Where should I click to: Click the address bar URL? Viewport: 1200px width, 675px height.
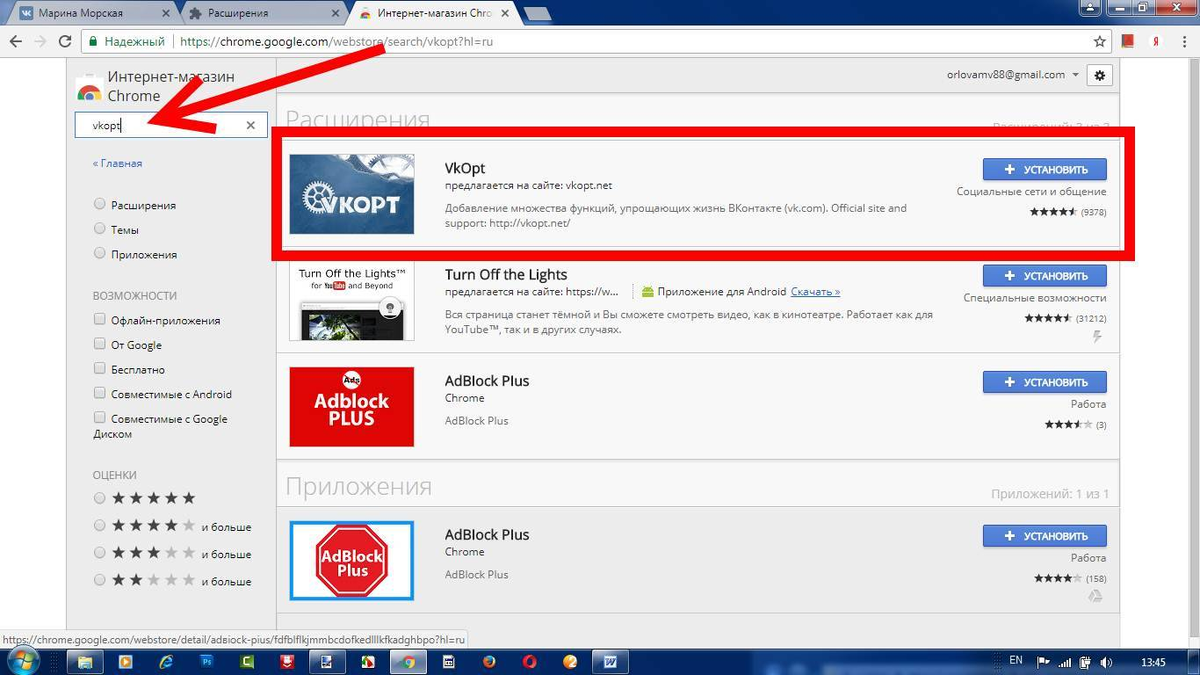tap(336, 42)
